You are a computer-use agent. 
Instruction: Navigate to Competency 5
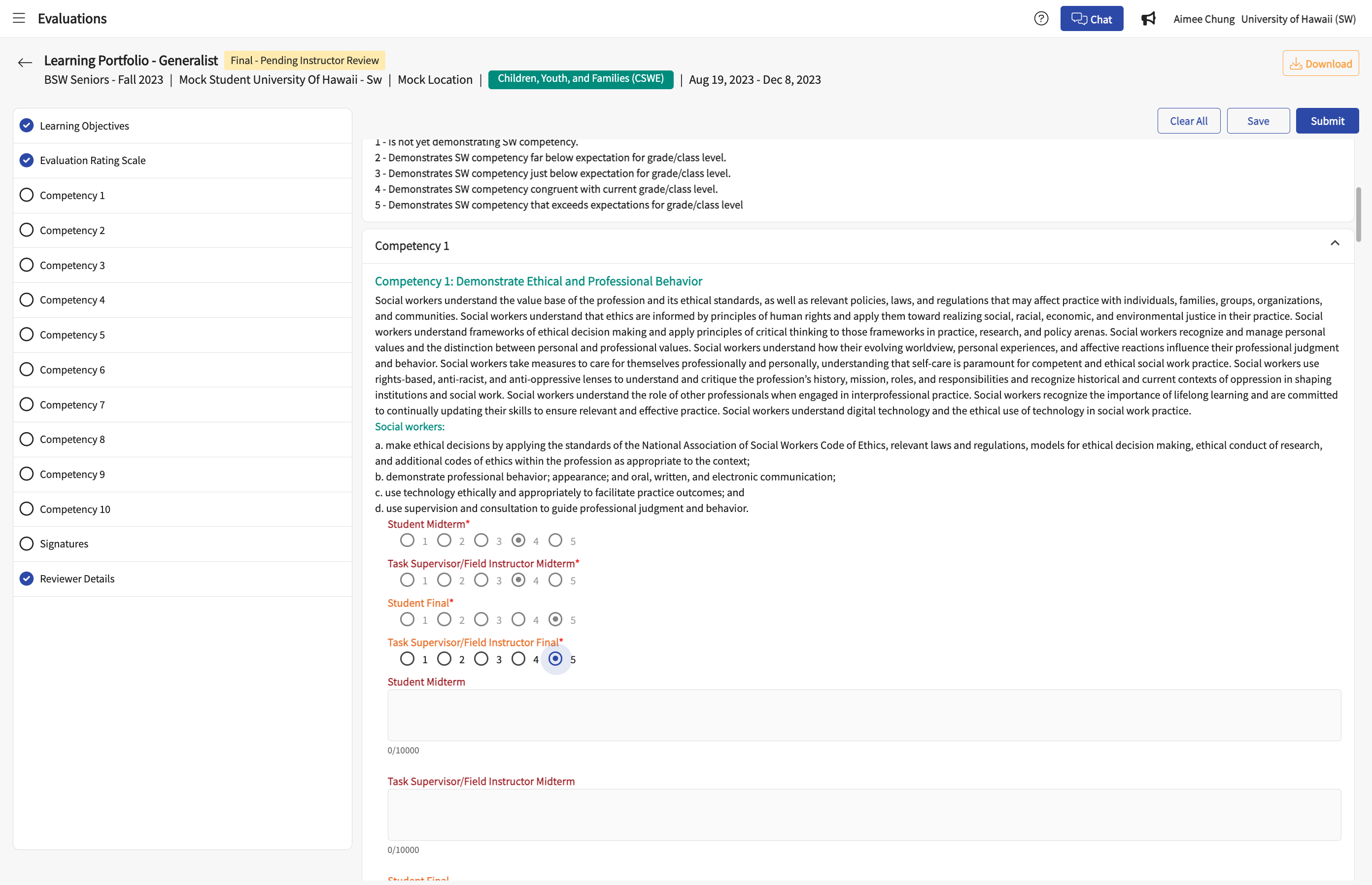coord(182,335)
